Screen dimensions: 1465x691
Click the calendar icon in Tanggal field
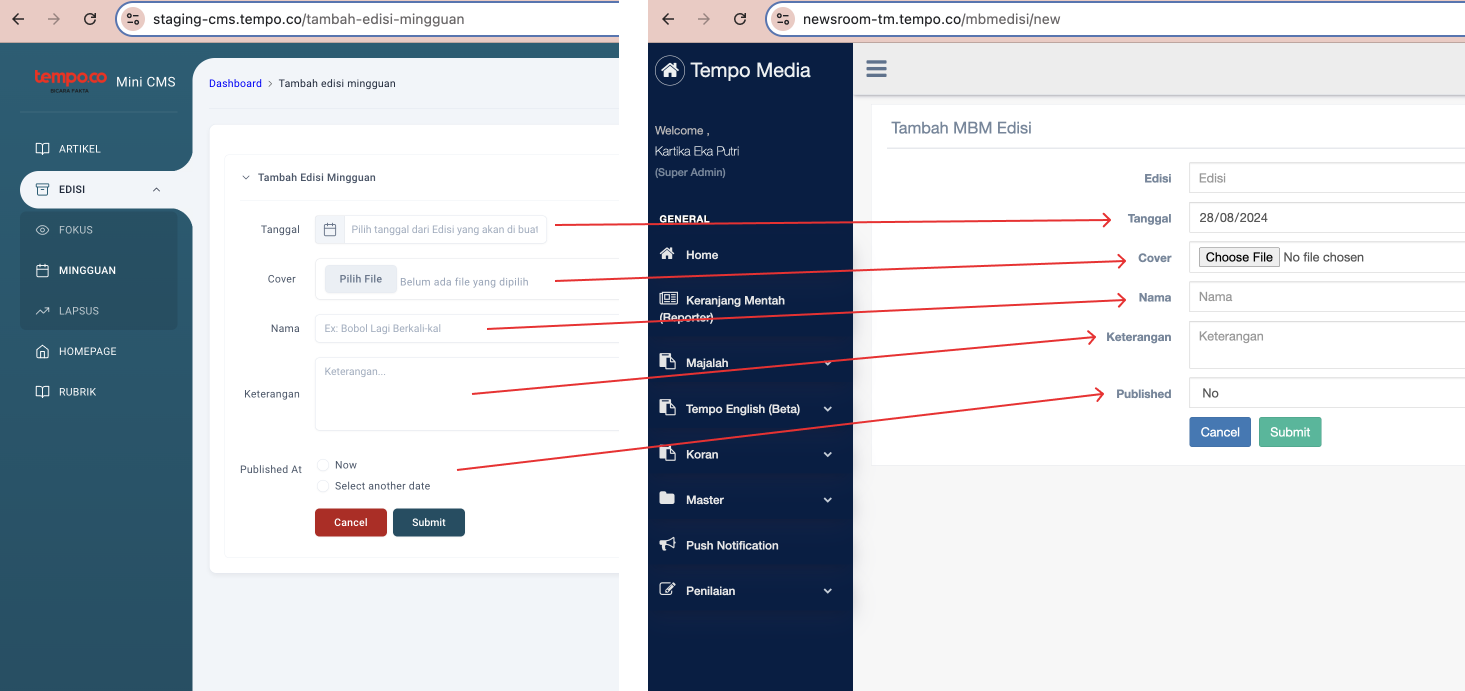pyautogui.click(x=330, y=229)
